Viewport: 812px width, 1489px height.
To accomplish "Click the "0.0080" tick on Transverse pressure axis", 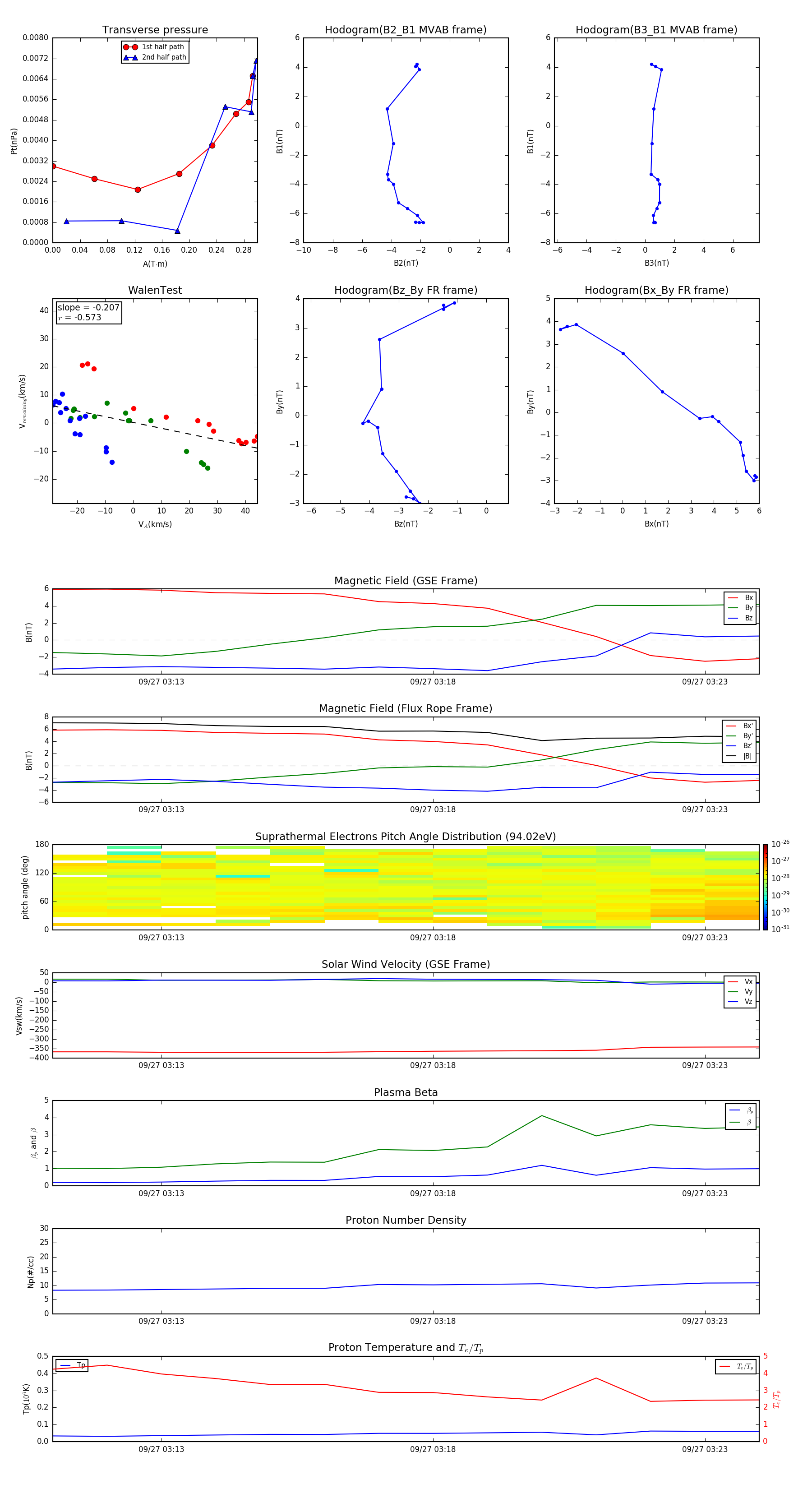I will coord(35,37).
